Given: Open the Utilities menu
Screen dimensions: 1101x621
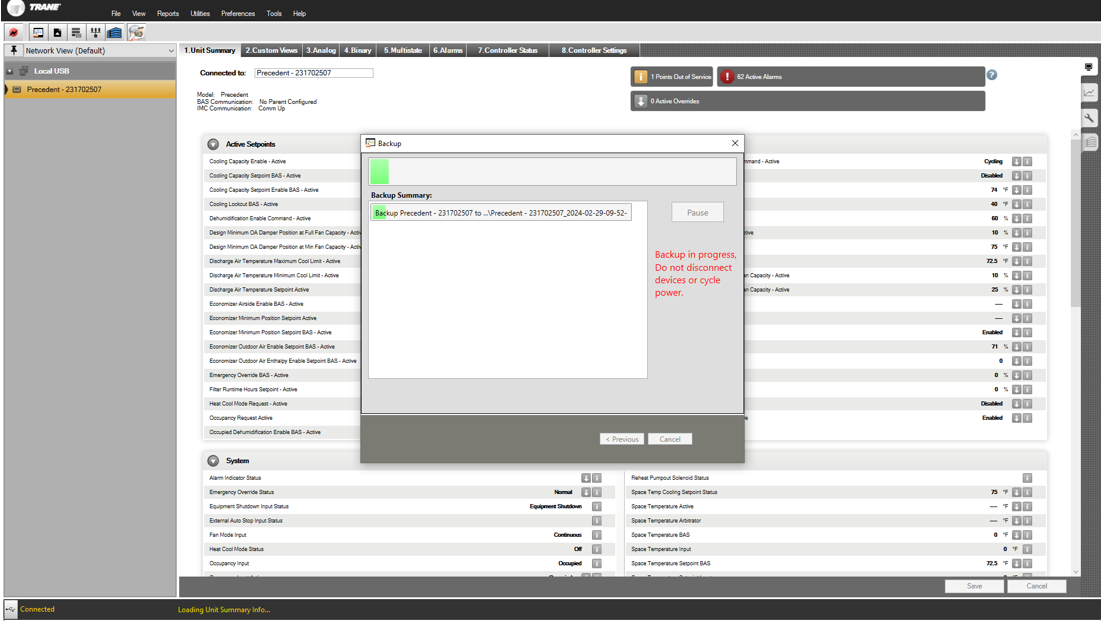Looking at the screenshot, I should 200,13.
